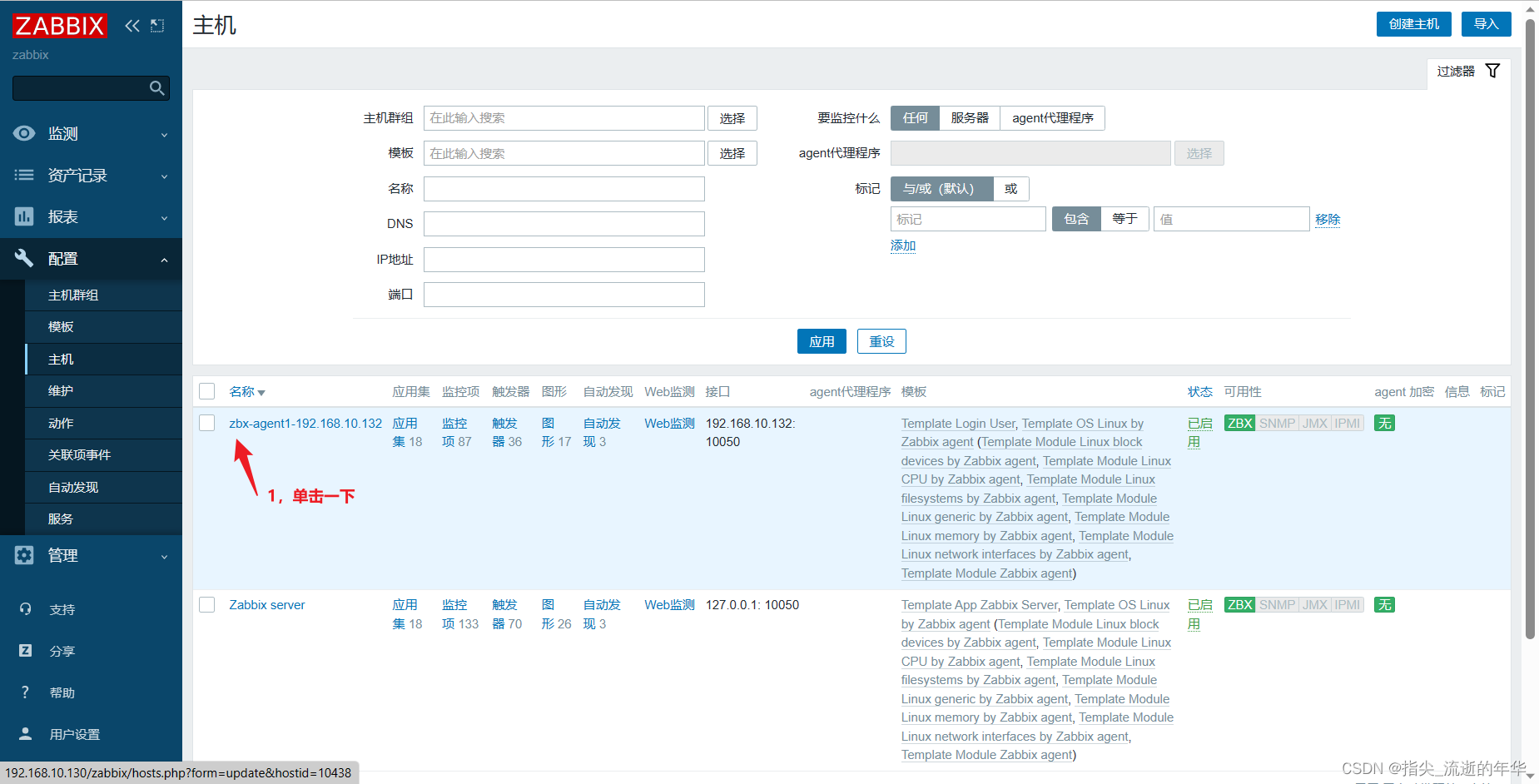Click the chart icon for 报表

click(x=24, y=216)
